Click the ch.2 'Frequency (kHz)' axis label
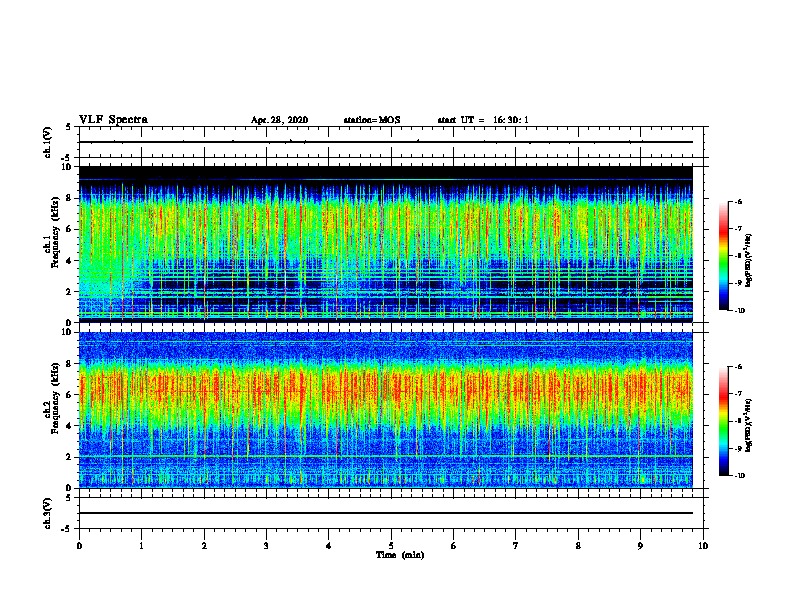The image size is (792, 612). click(x=55, y=398)
